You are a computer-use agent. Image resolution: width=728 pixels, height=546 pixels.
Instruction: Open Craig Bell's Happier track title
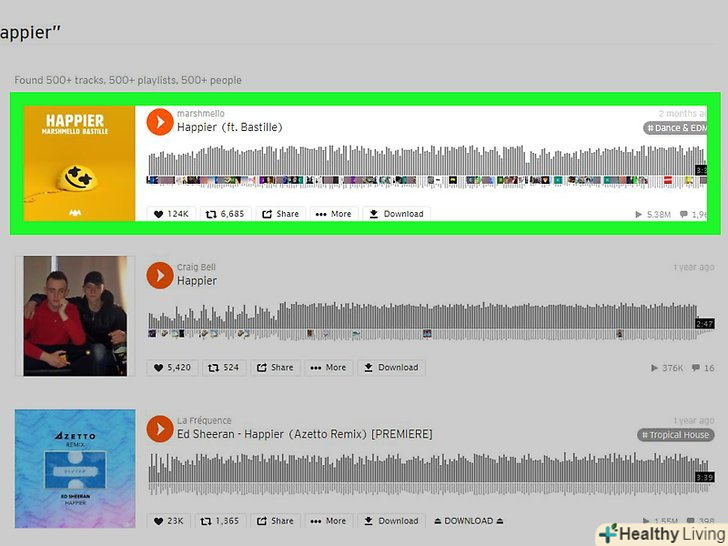197,280
